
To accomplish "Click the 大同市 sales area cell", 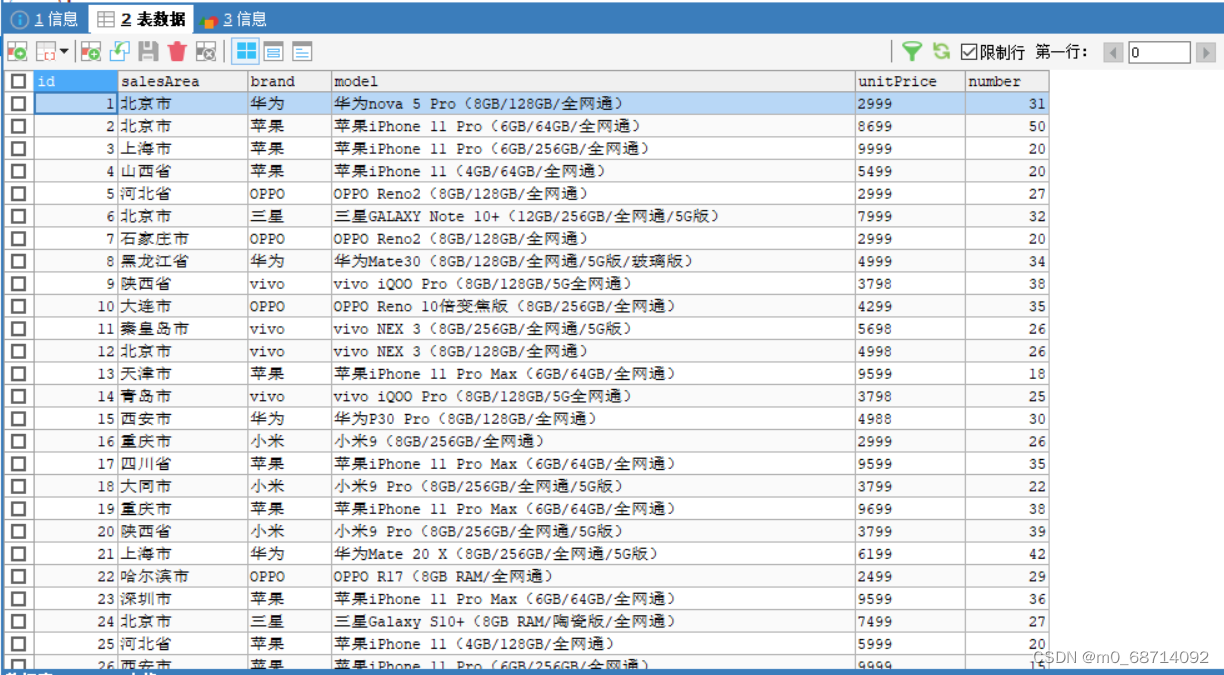I will [182, 486].
